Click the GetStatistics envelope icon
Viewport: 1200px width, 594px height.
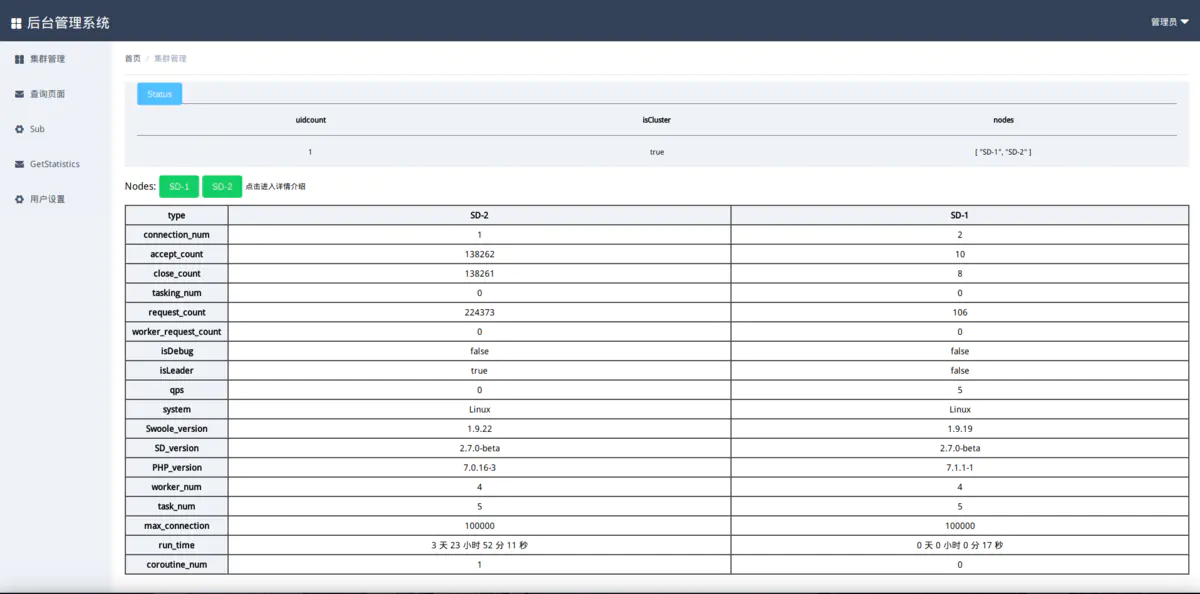(x=19, y=164)
